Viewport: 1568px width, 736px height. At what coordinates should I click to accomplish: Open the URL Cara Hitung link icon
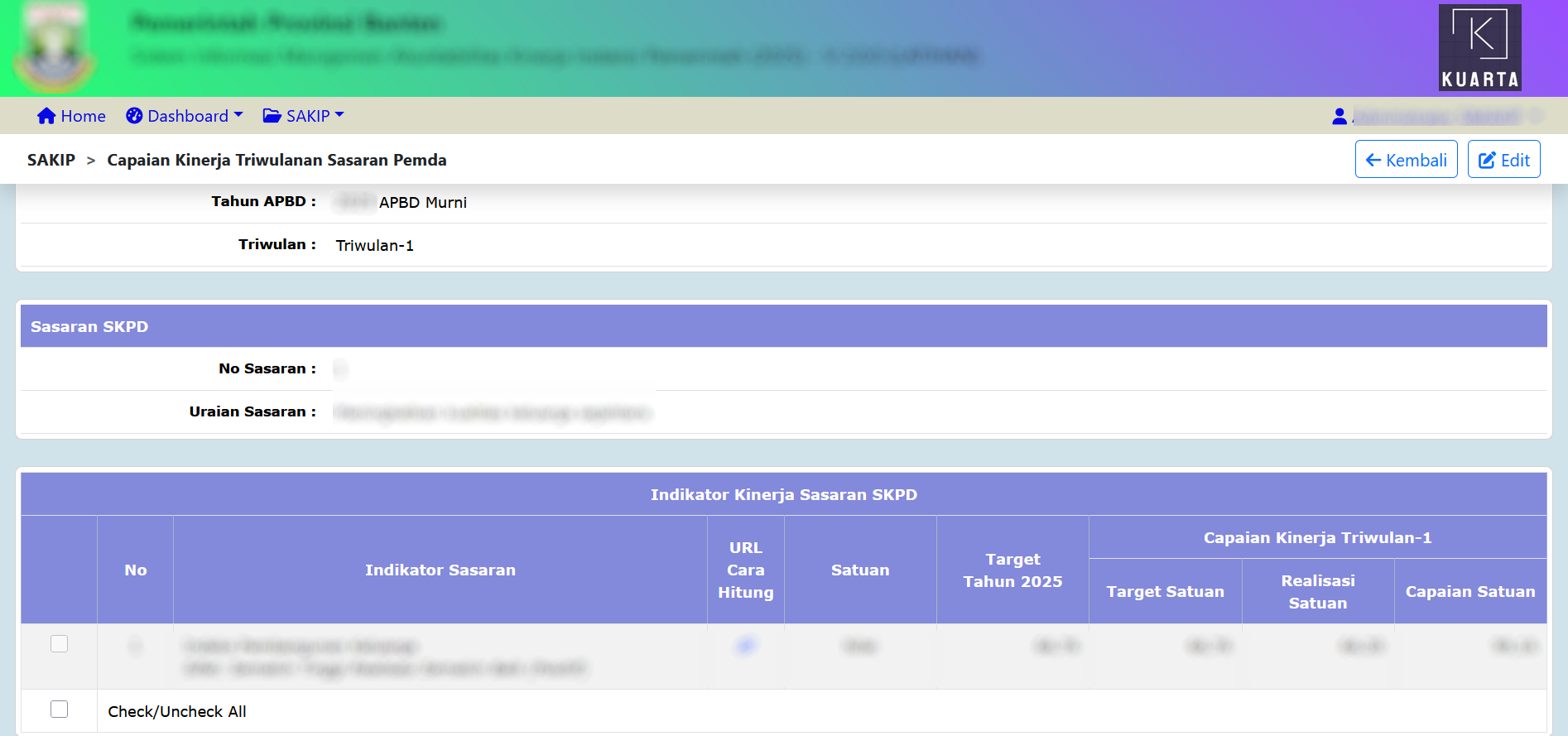[x=746, y=646]
